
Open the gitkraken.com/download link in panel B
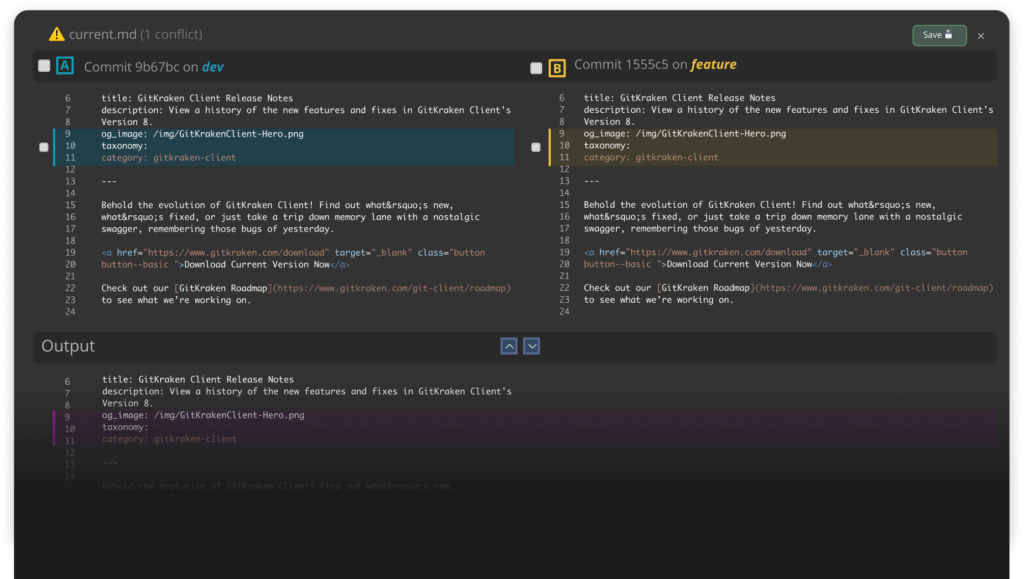point(722,252)
